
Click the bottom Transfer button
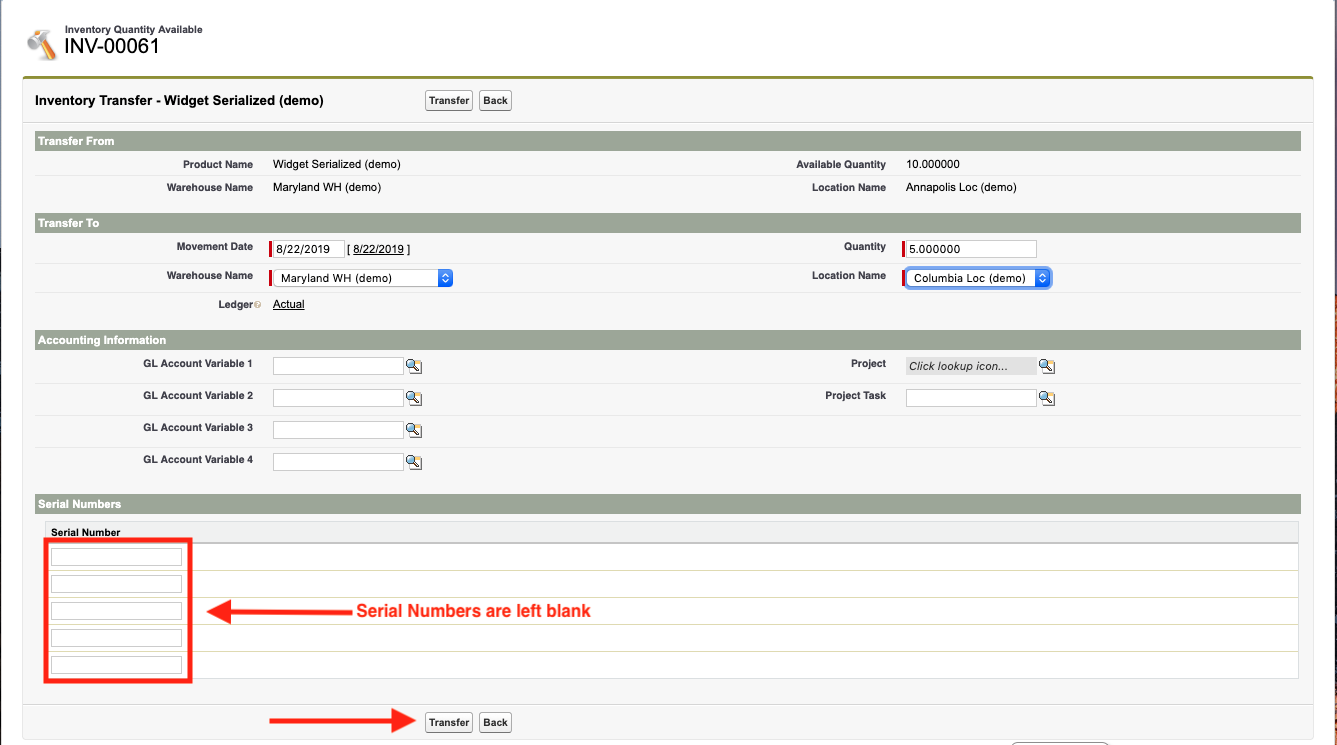(449, 722)
